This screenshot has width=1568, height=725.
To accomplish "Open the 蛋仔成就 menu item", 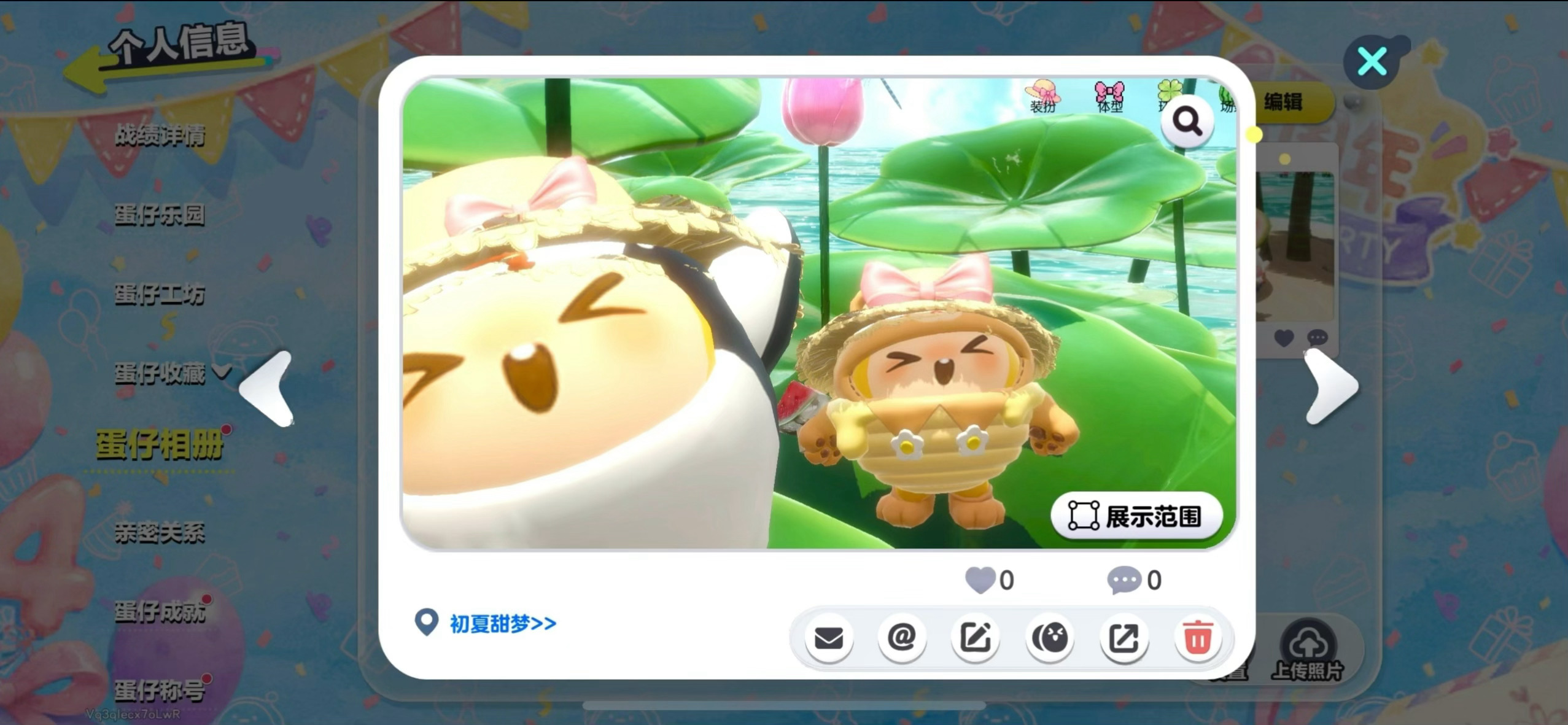I will pyautogui.click(x=160, y=611).
